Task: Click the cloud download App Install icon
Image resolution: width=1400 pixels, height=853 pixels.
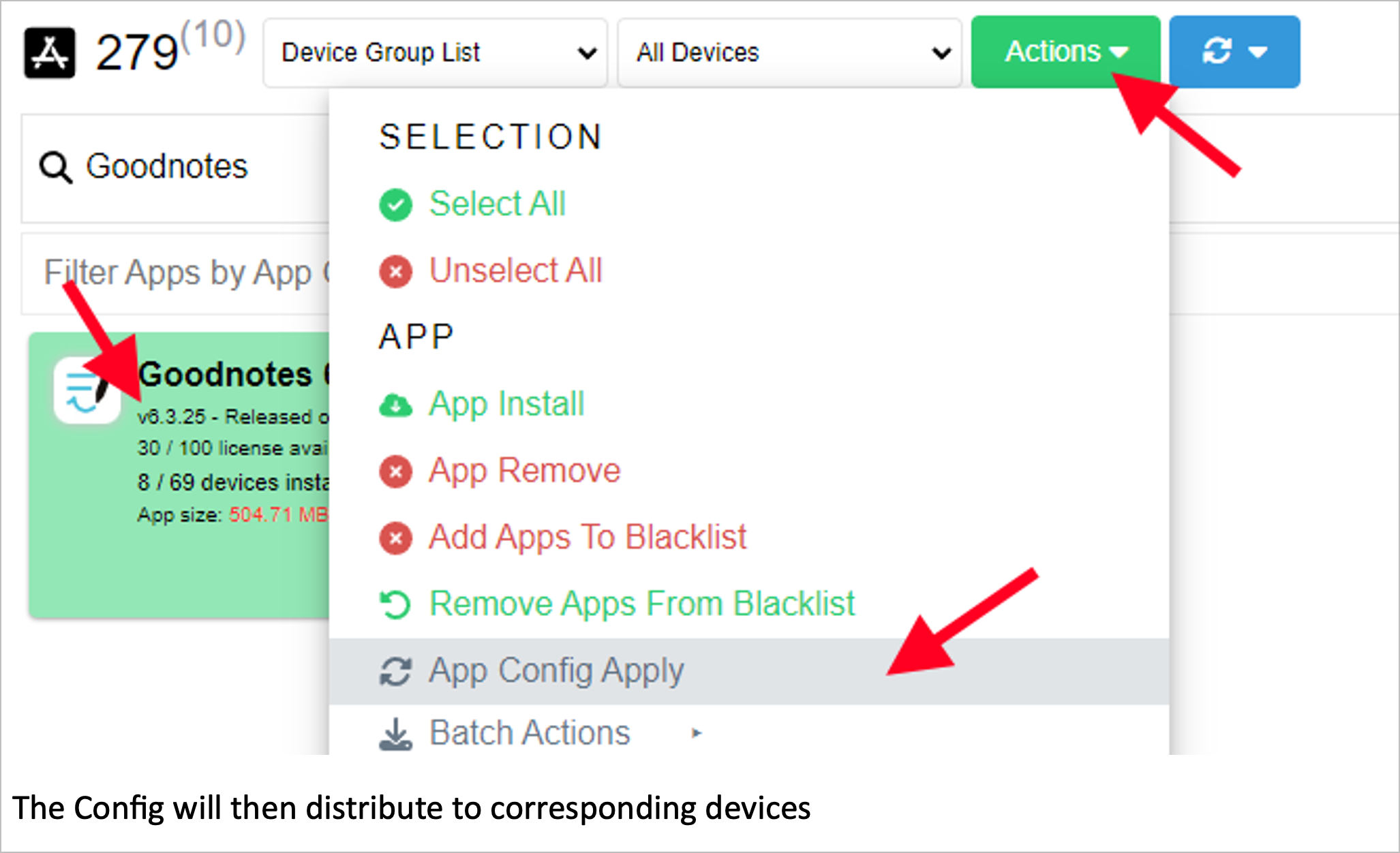Action: (x=396, y=405)
